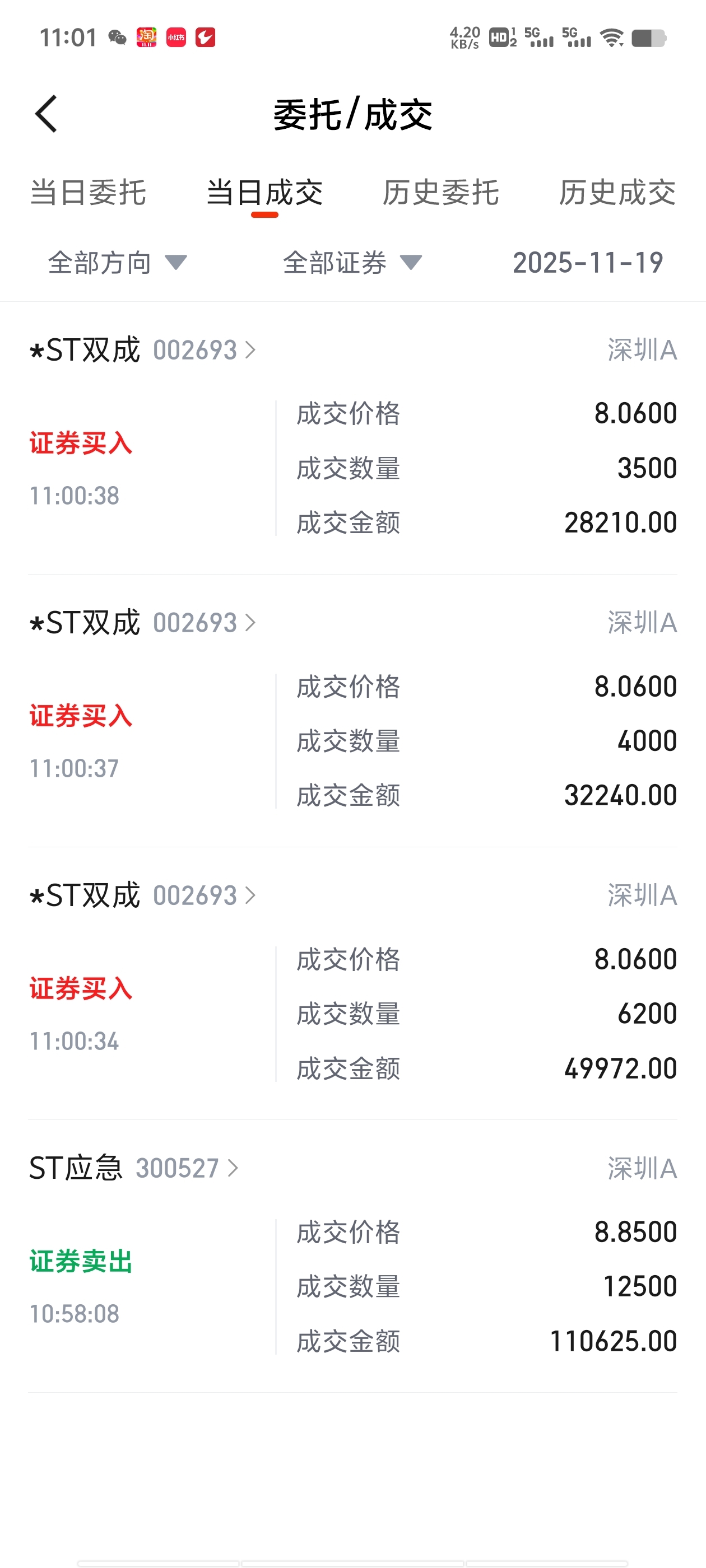The width and height of the screenshot is (706, 1568).
Task: Switch to the 当日委托 tab
Action: tap(89, 193)
